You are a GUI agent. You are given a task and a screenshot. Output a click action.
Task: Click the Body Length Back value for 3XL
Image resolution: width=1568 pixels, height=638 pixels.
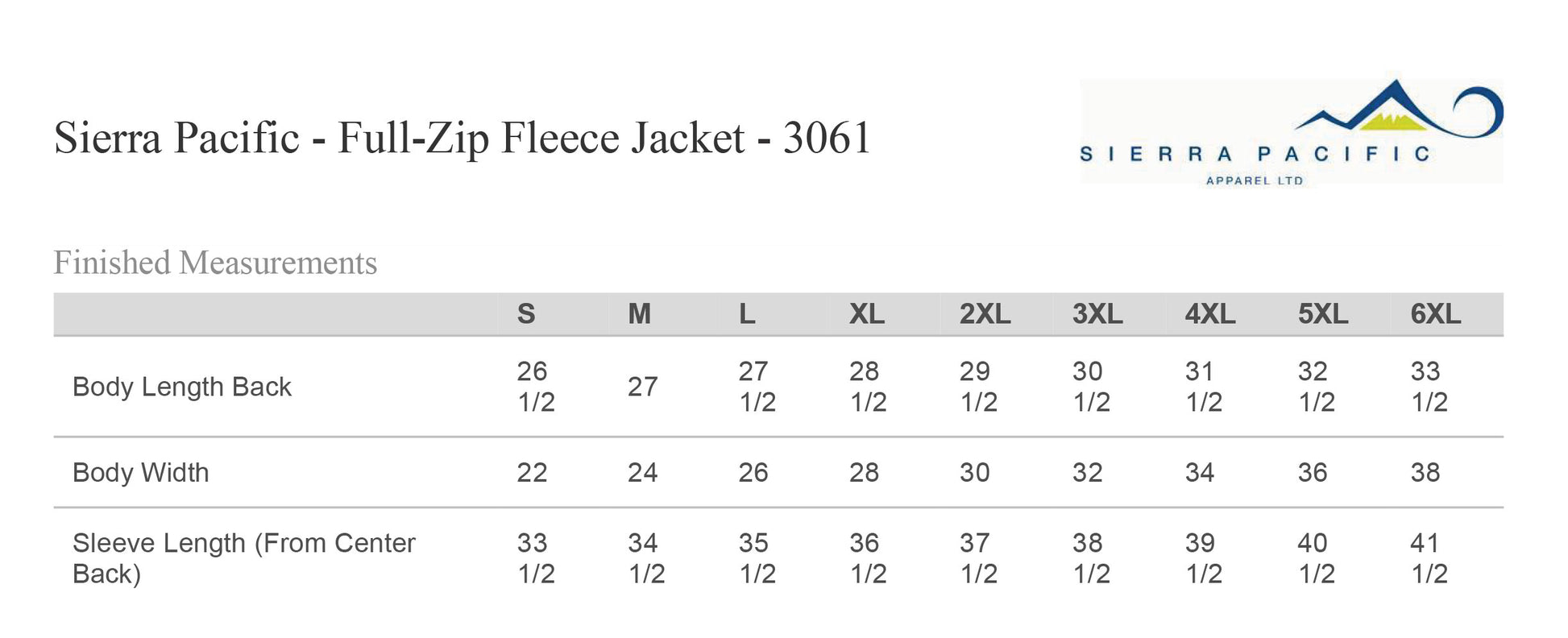(1091, 387)
